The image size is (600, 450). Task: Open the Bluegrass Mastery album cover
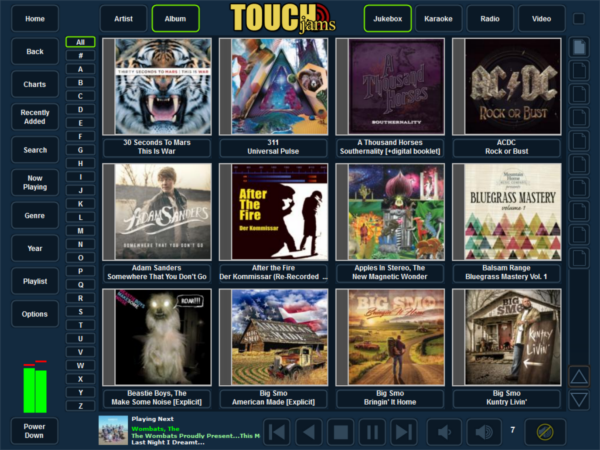(507, 212)
